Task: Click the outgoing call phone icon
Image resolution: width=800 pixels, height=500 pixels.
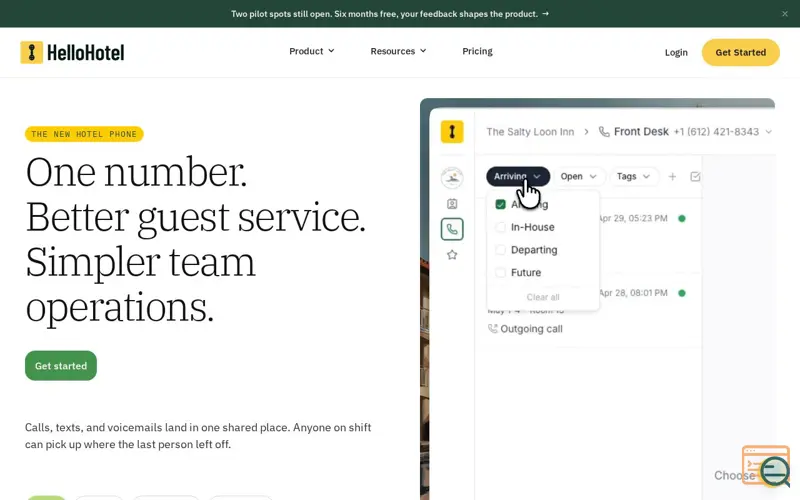Action: (x=492, y=329)
